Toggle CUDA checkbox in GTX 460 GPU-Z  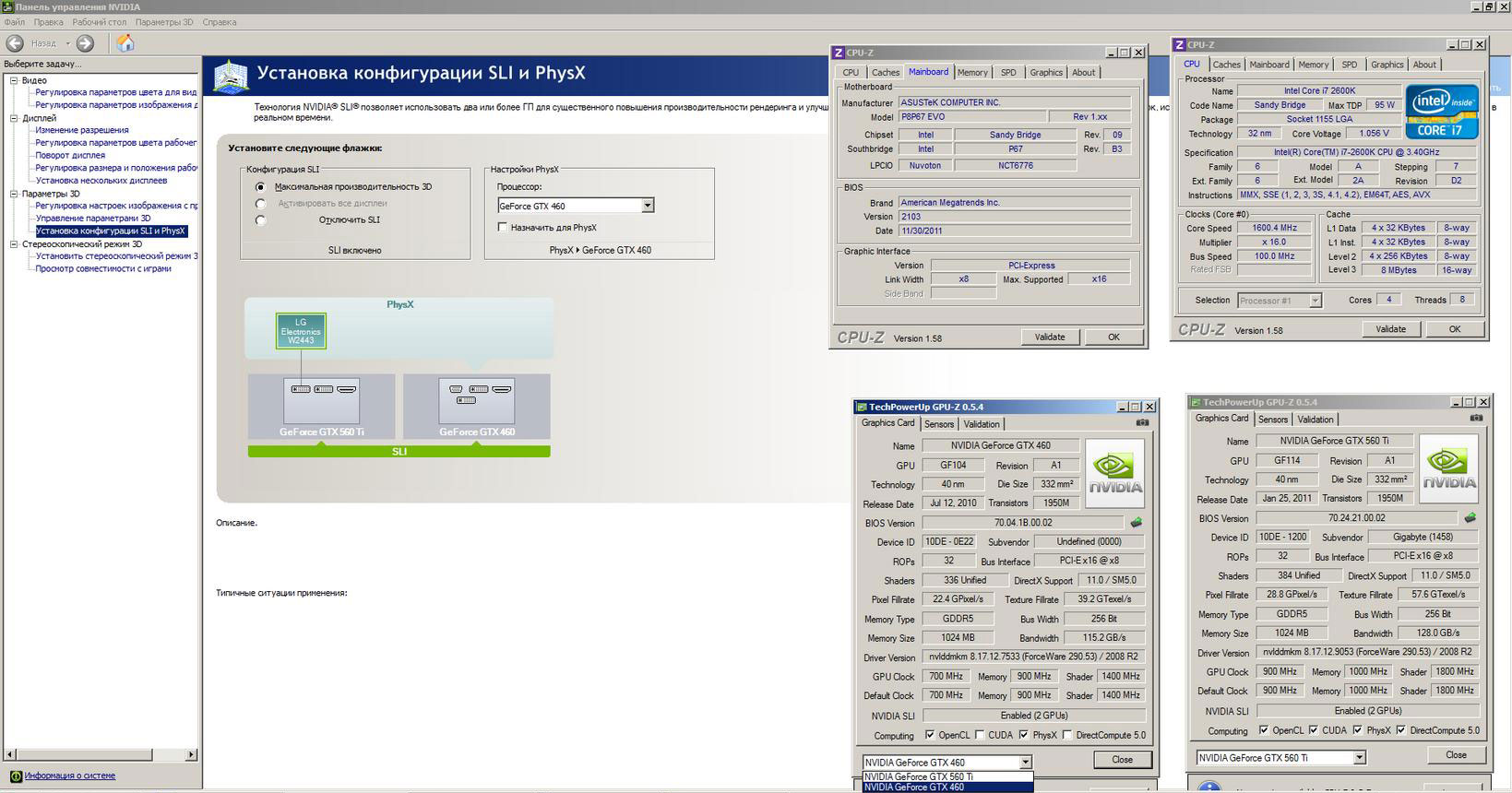980,735
